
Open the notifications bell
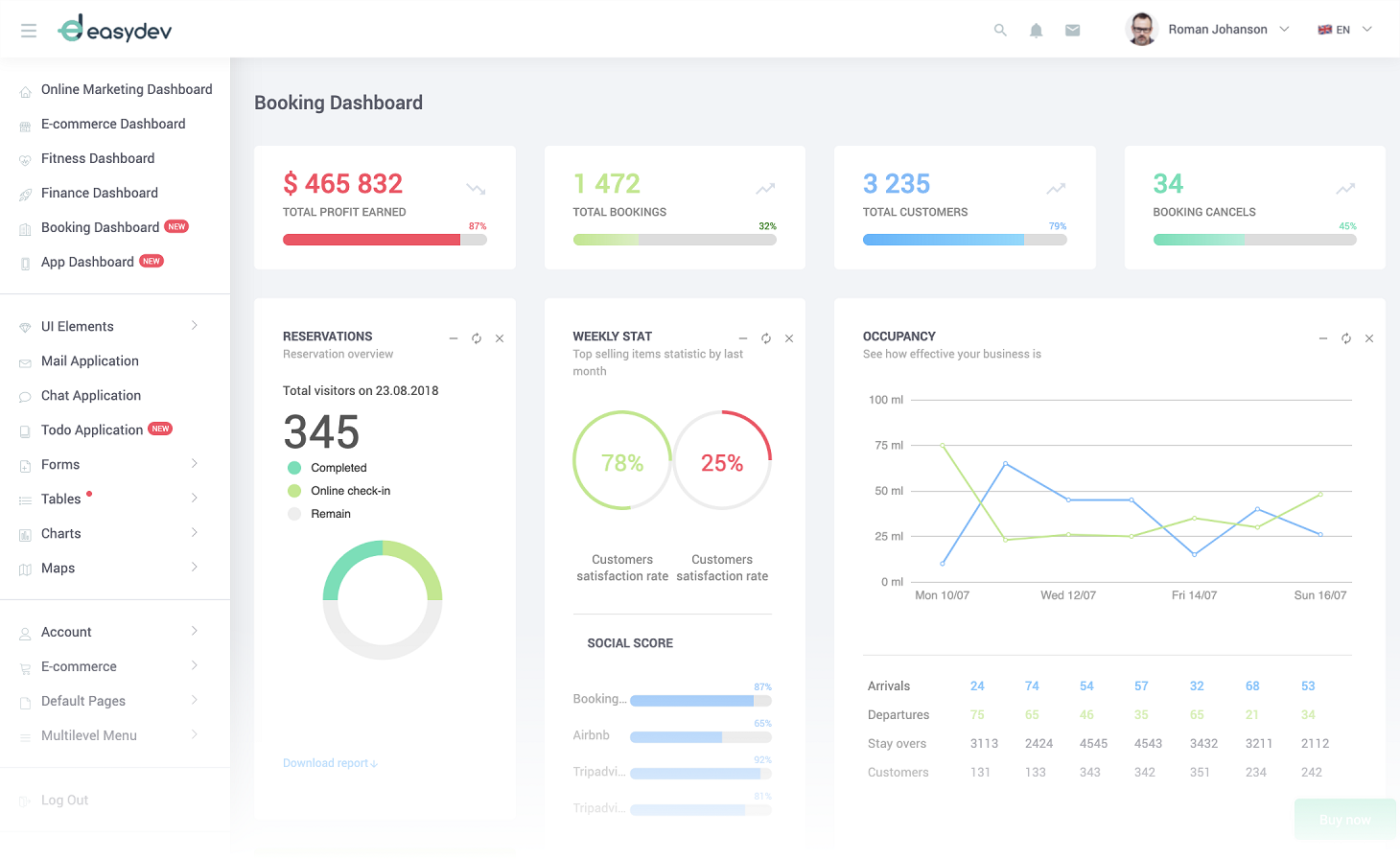click(1036, 31)
